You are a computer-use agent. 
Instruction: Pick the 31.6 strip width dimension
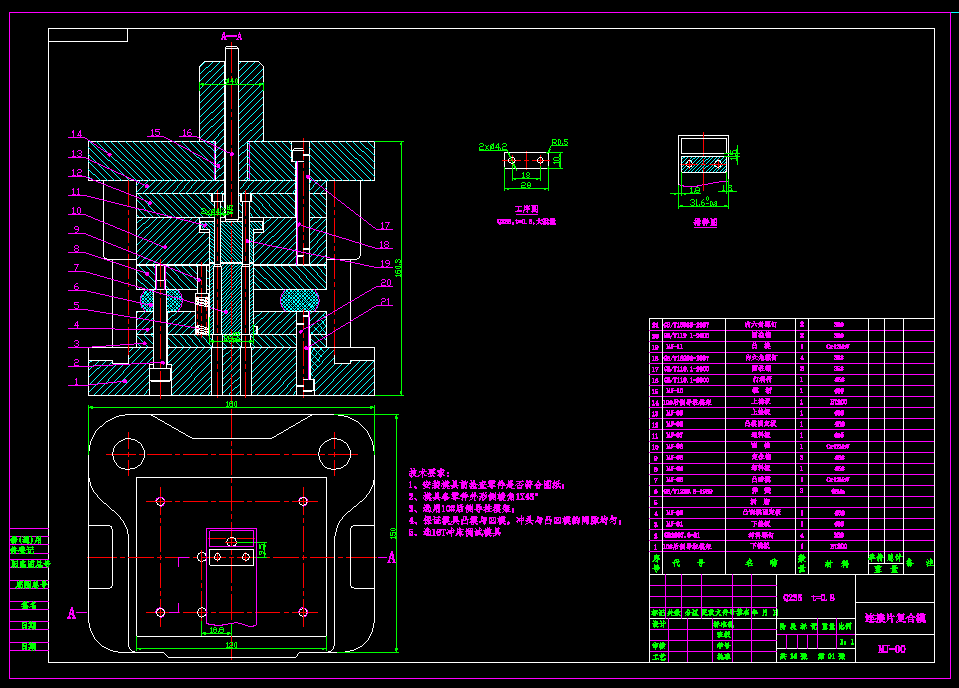[x=703, y=202]
